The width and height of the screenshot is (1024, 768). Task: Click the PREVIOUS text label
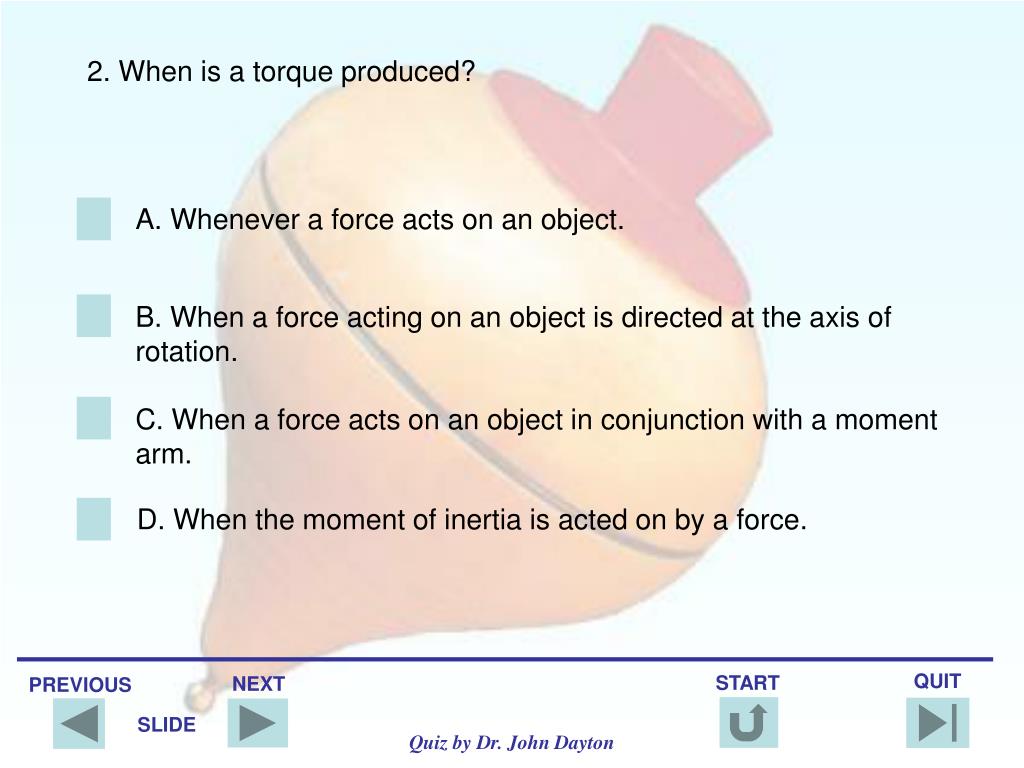point(80,684)
